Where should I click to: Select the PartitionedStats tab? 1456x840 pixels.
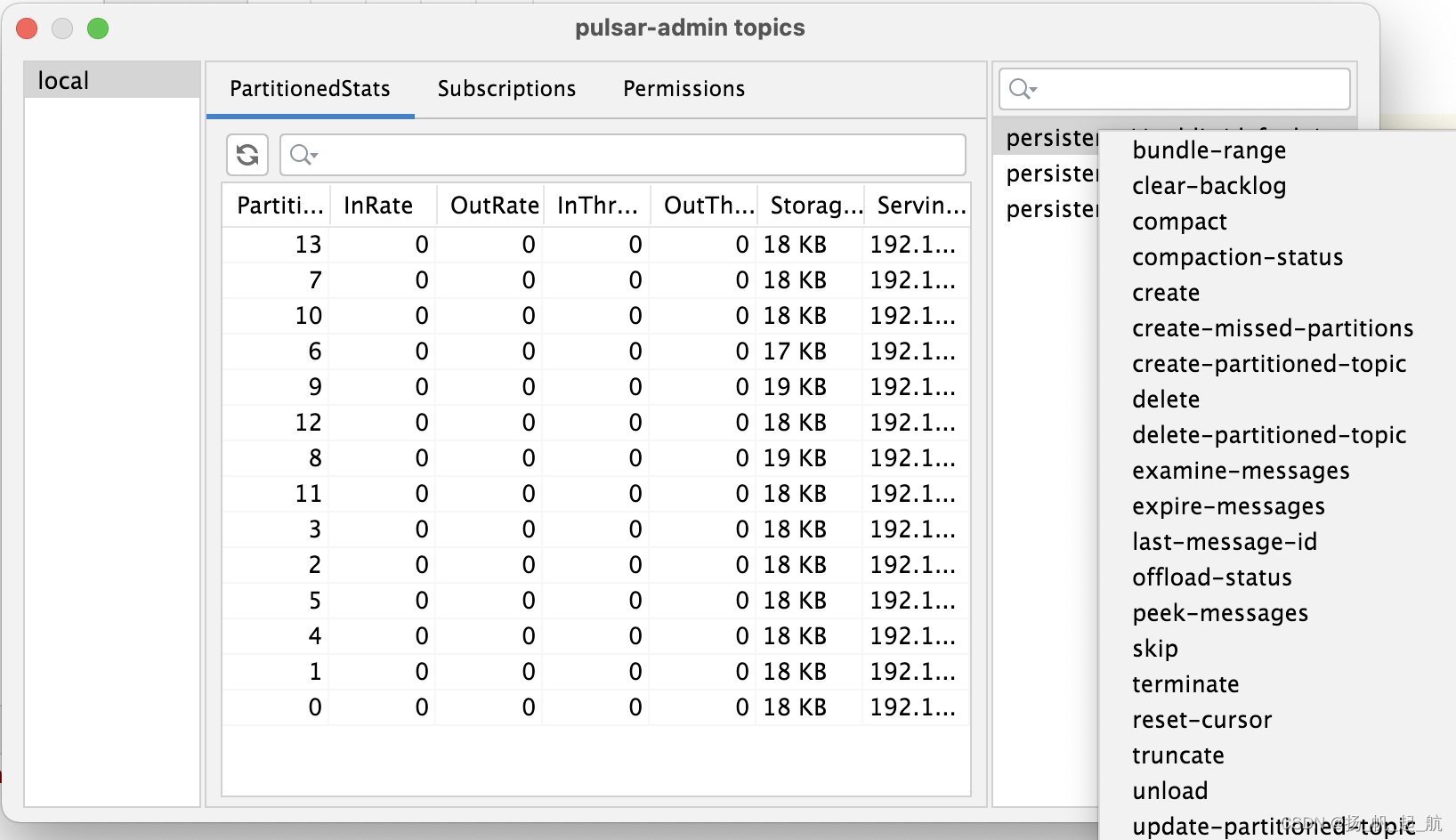point(310,88)
